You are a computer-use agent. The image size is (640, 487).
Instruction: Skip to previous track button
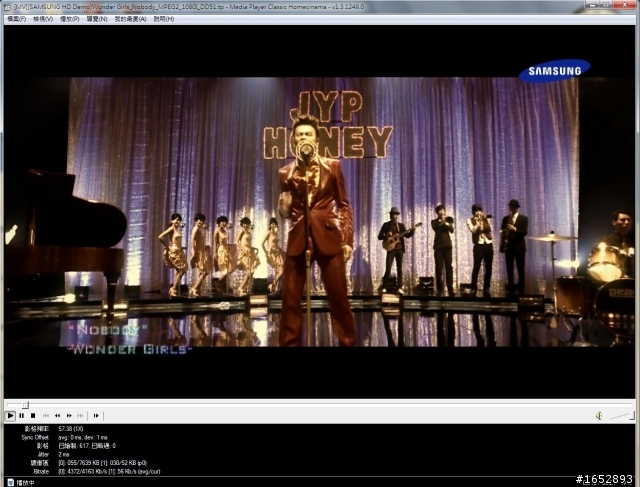(x=46, y=416)
